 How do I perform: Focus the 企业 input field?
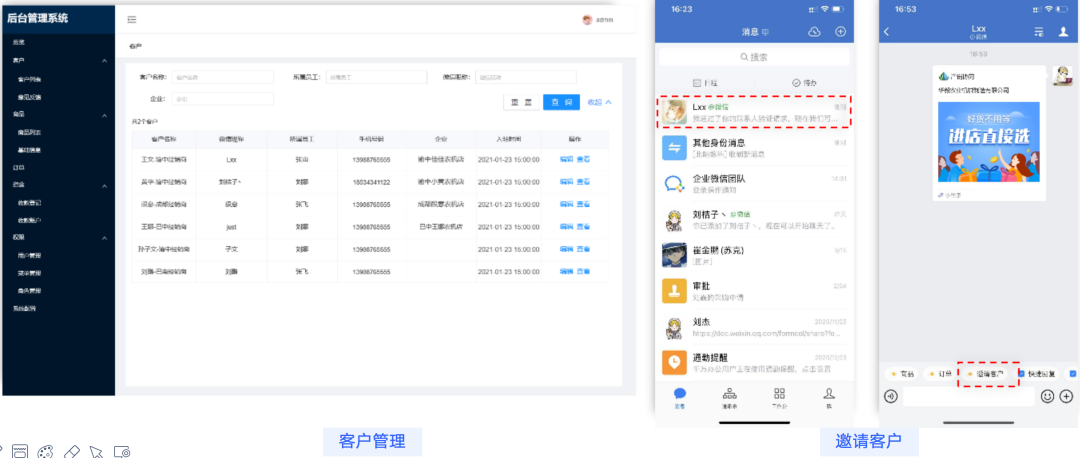[x=222, y=99]
